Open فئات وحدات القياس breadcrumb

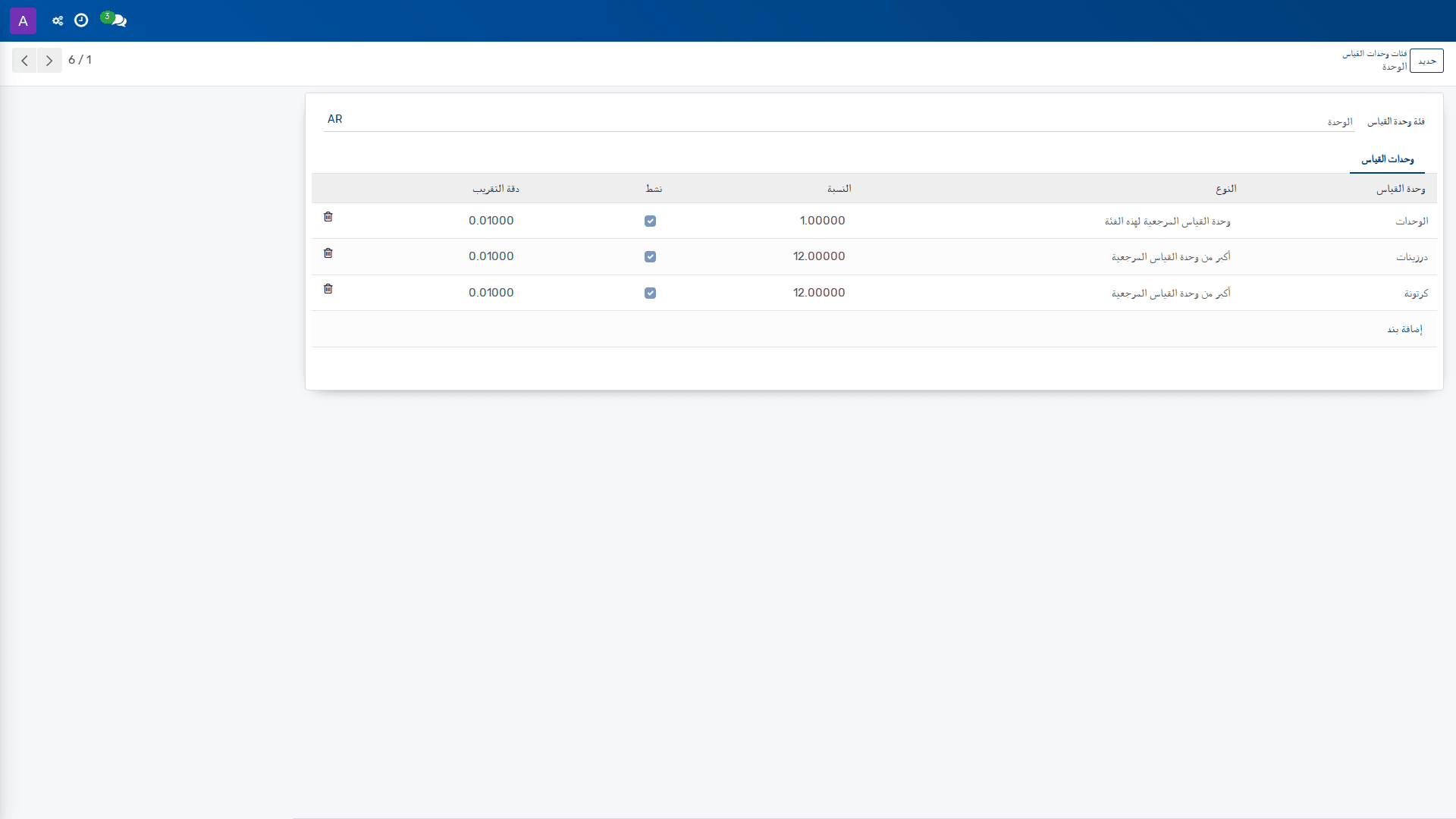(x=1375, y=54)
